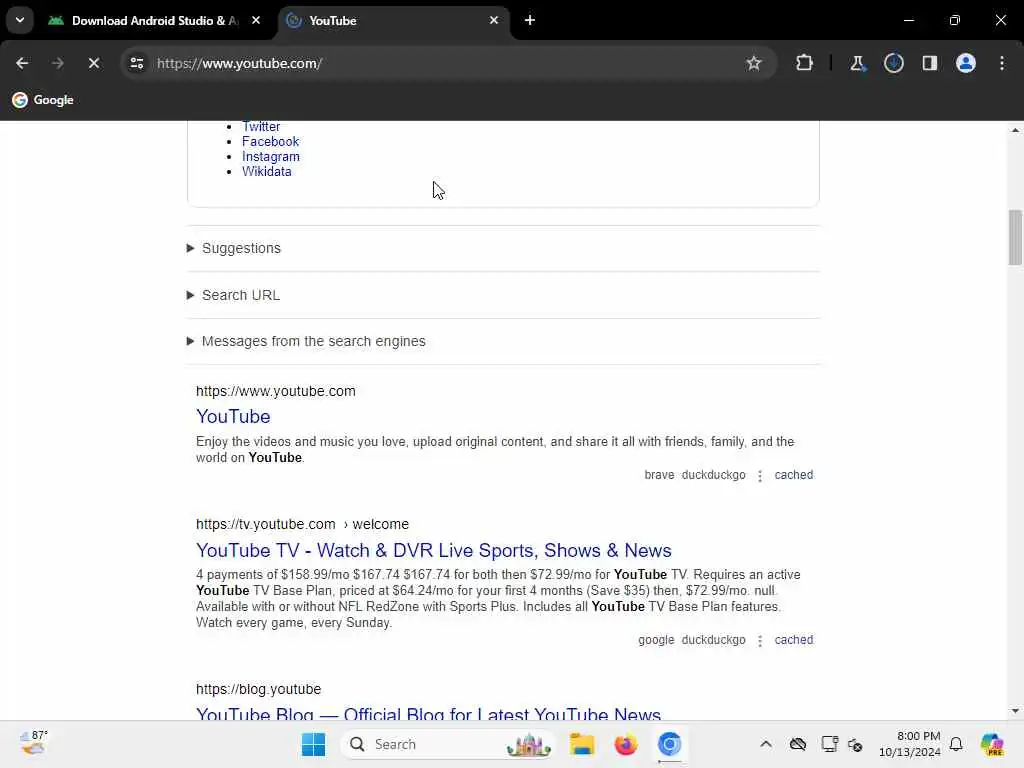
Task: Expand the Suggestions section
Action: pos(233,248)
